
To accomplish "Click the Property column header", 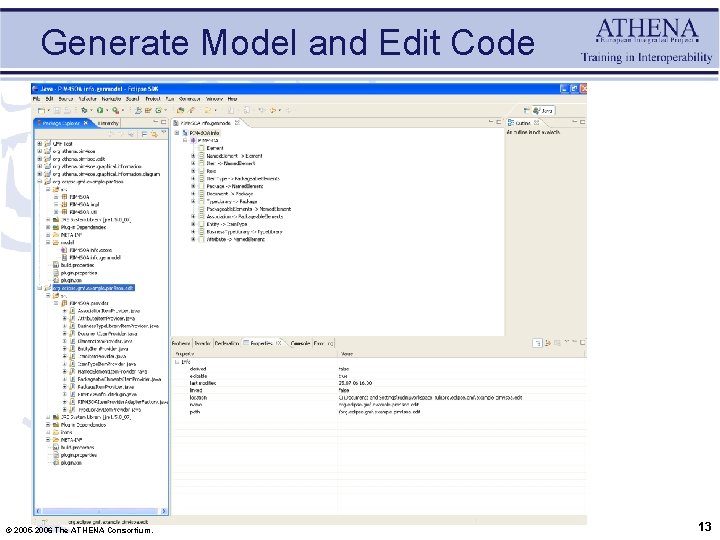I will pyautogui.click(x=255, y=354).
